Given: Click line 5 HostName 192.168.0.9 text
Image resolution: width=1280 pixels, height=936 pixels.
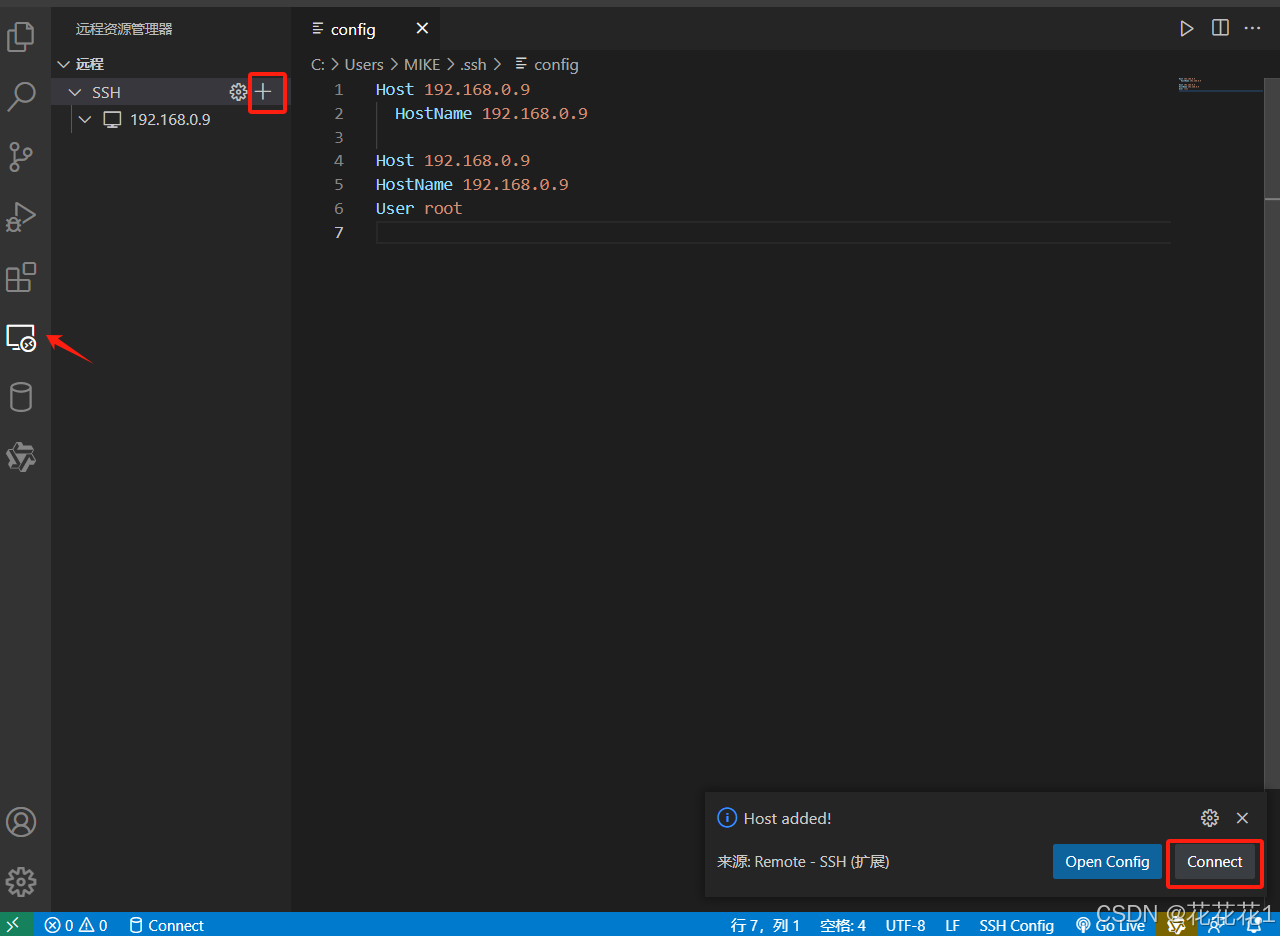Looking at the screenshot, I should [x=472, y=185].
